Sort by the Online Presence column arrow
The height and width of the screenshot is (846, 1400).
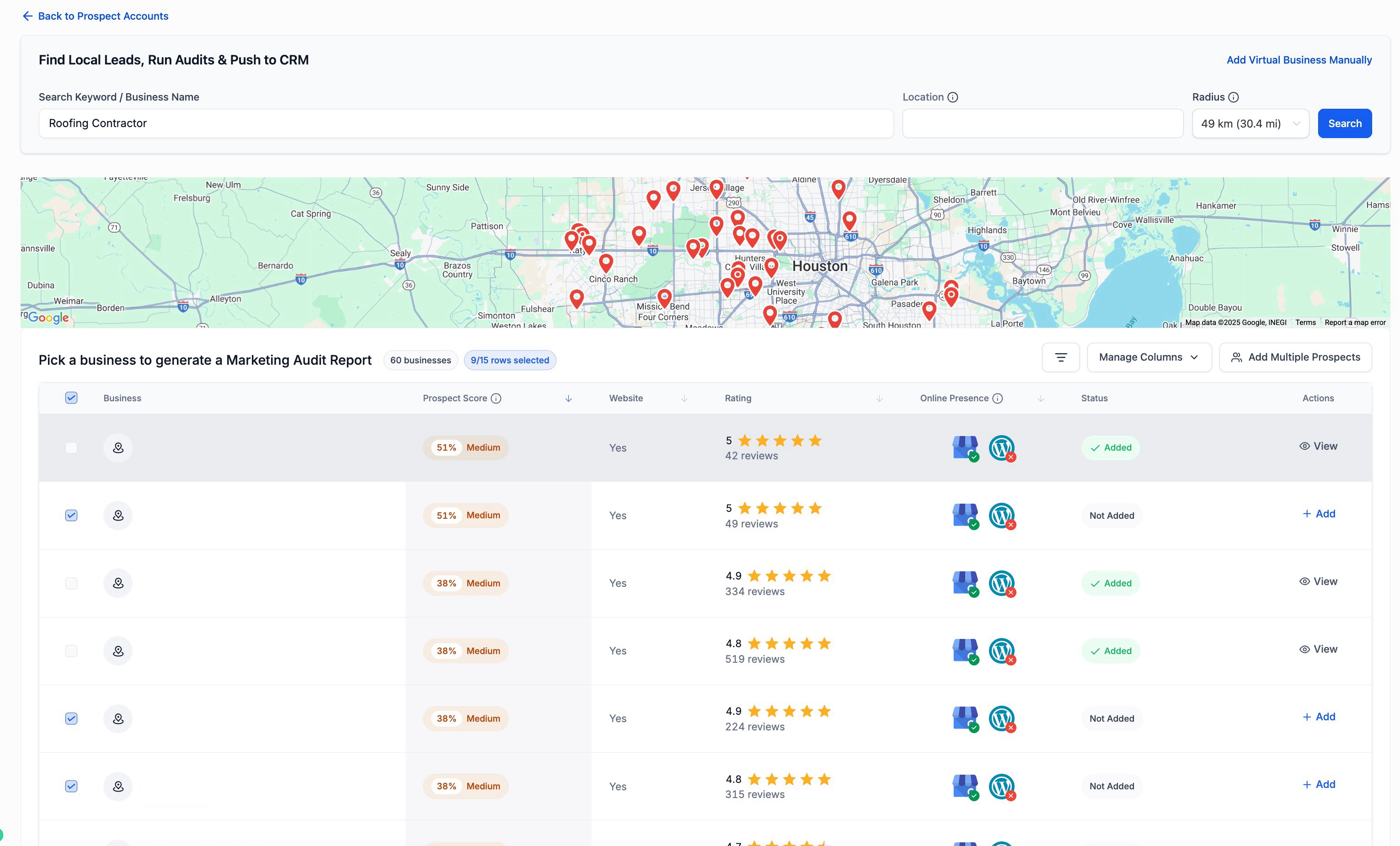[1041, 399]
